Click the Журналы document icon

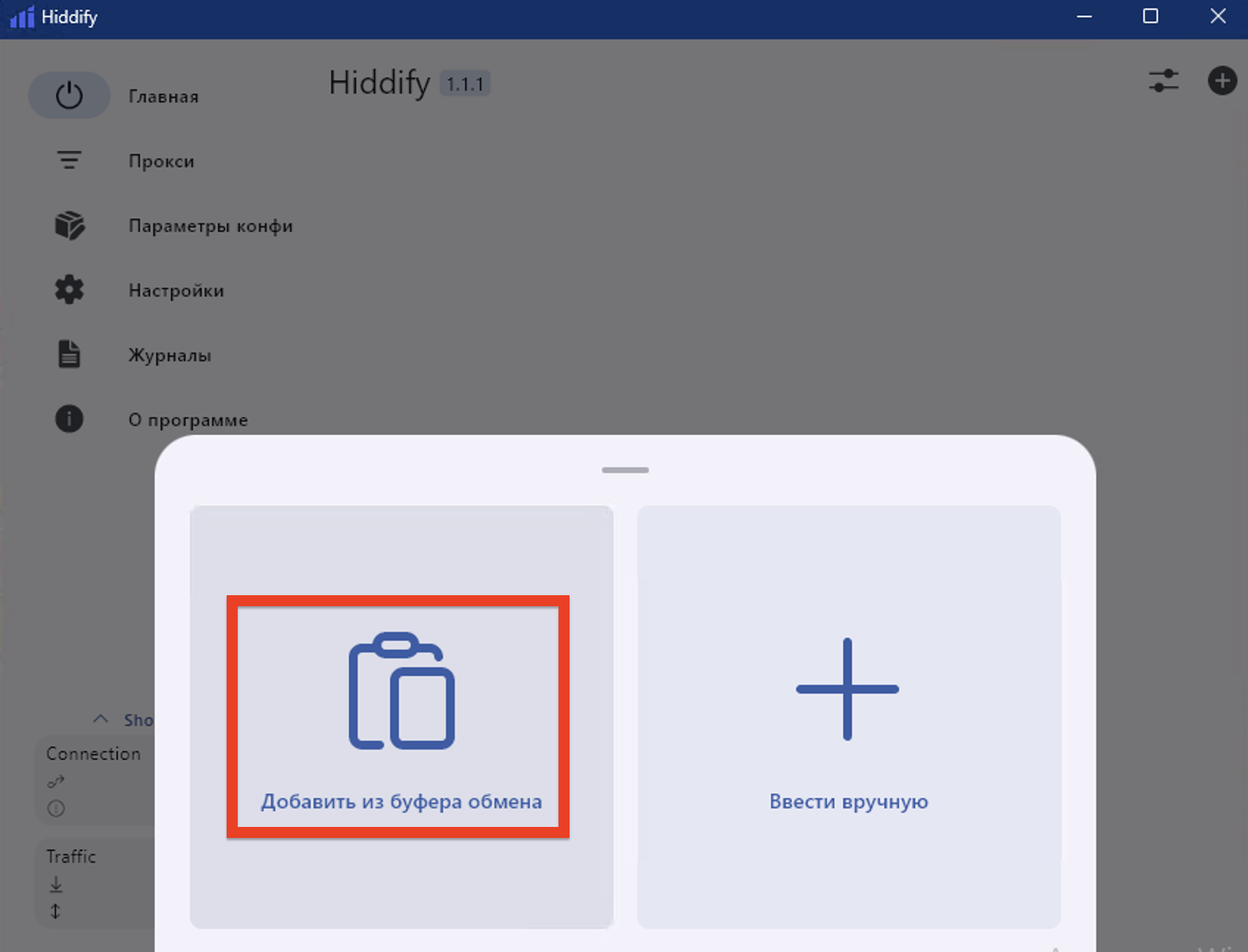point(69,354)
